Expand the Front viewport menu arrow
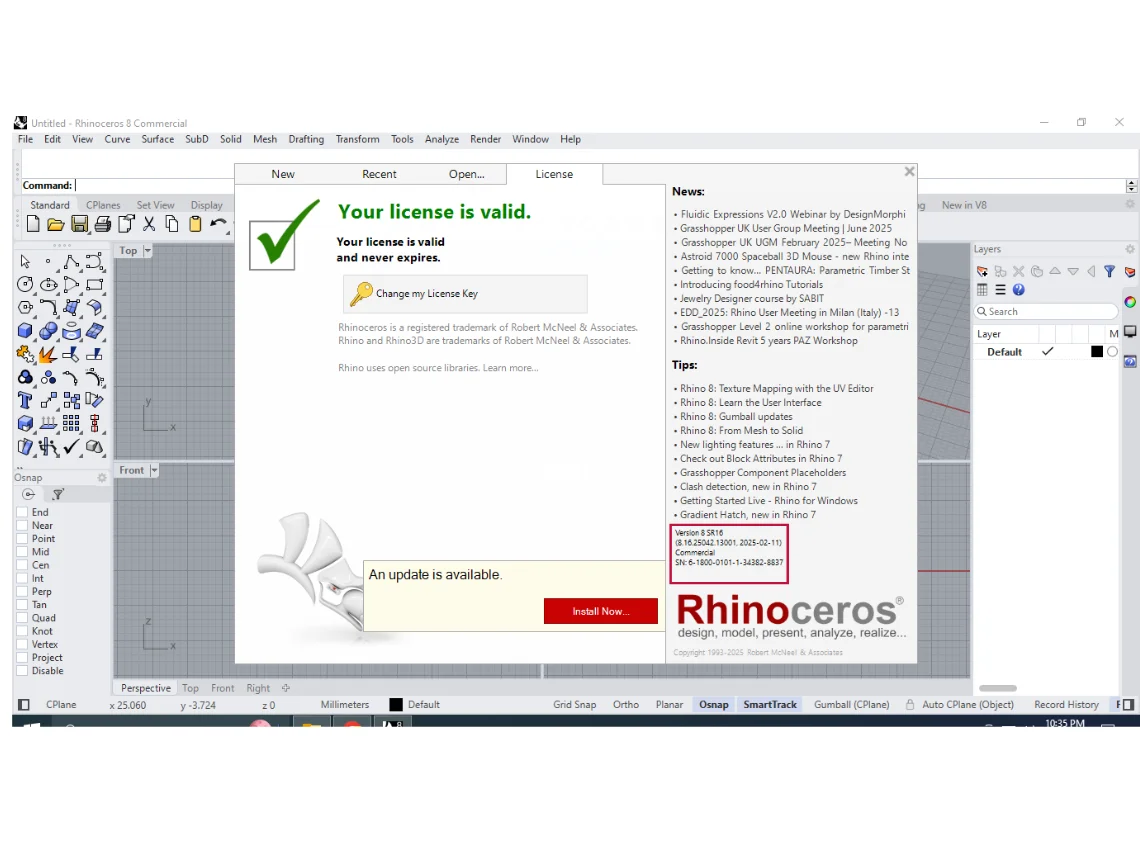 click(154, 470)
